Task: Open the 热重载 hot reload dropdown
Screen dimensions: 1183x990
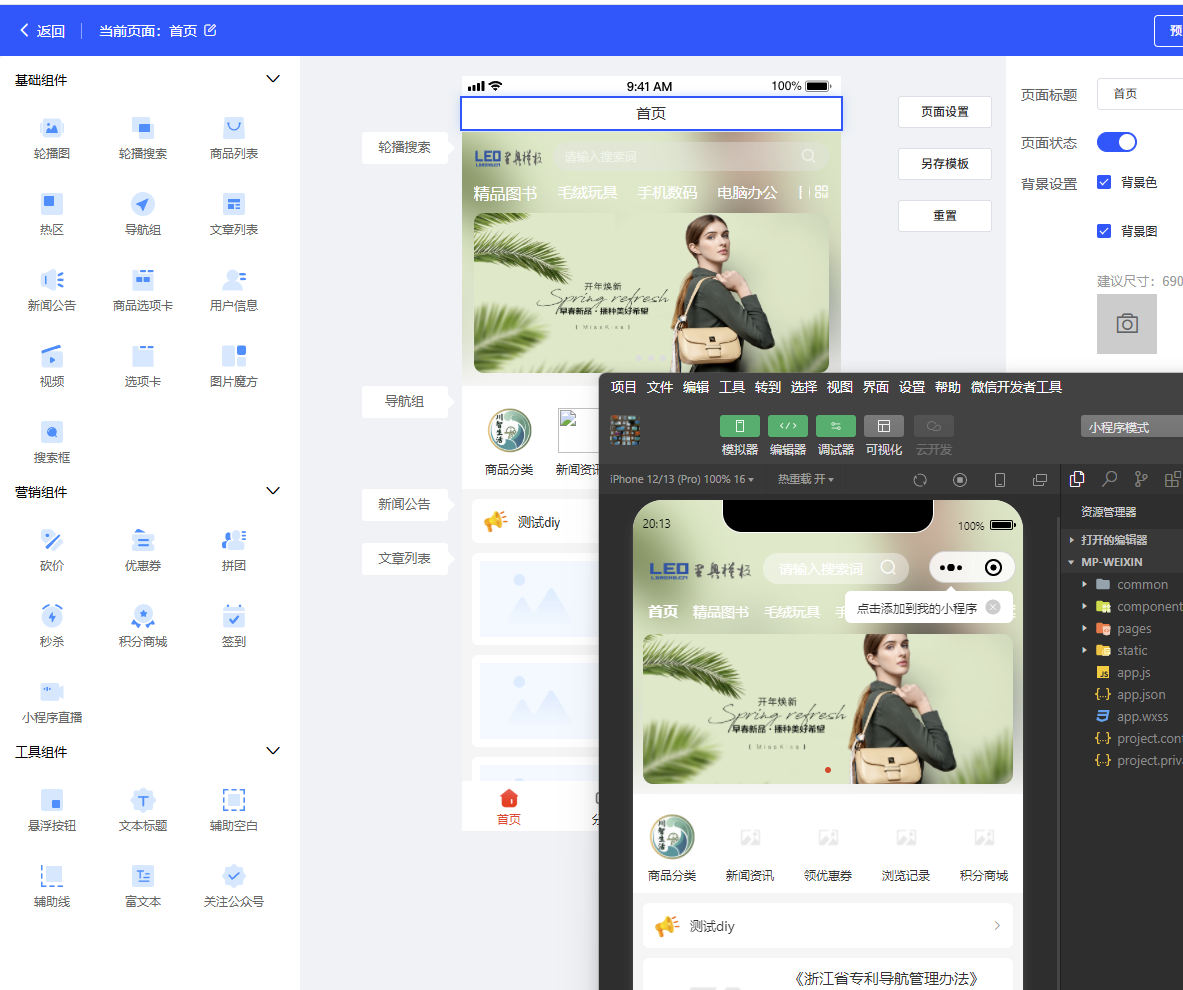Action: pyautogui.click(x=806, y=479)
